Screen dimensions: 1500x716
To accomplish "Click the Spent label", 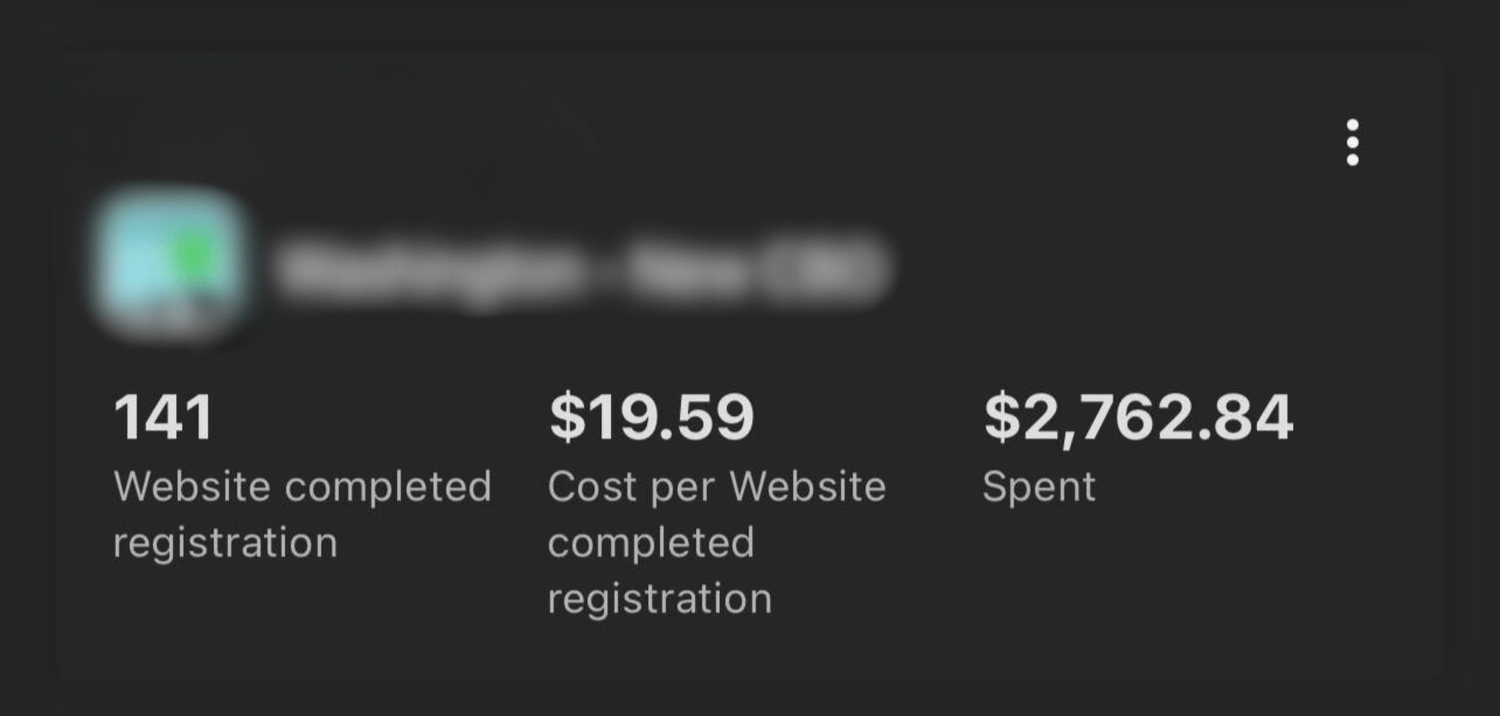I will click(1039, 487).
